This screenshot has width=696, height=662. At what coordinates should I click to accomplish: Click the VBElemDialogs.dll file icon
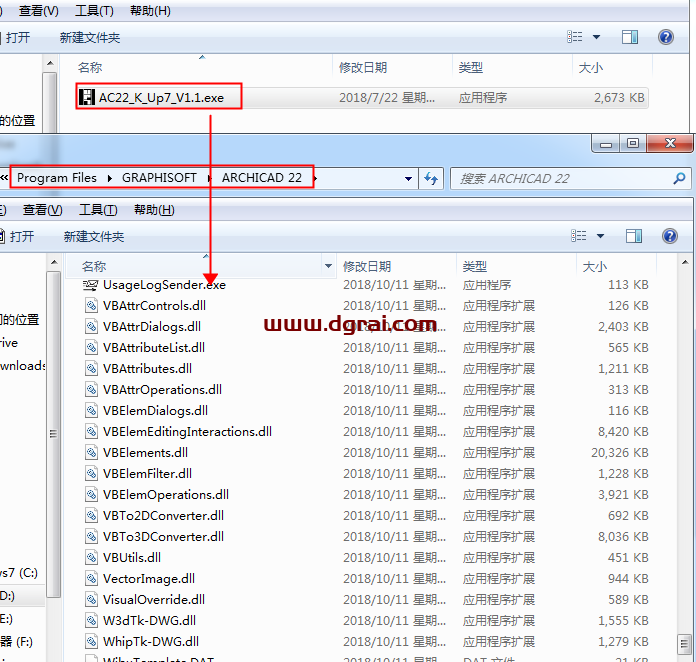[91, 411]
